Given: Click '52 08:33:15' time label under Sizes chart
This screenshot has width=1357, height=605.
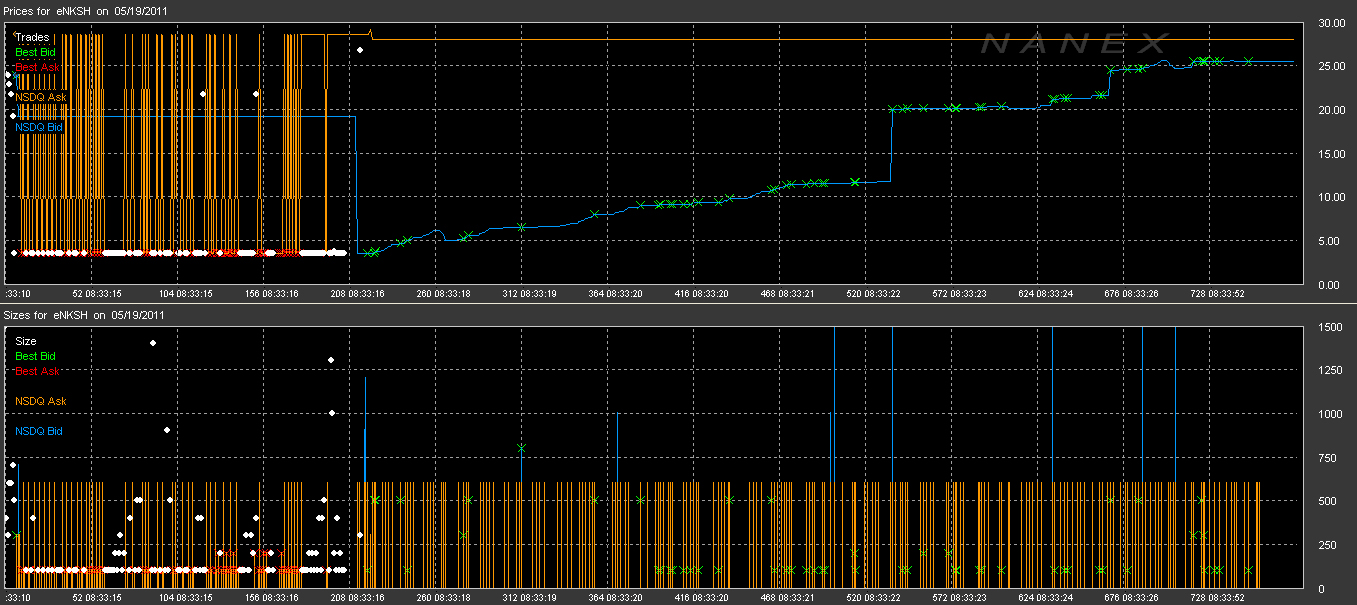Looking at the screenshot, I should (x=97, y=597).
